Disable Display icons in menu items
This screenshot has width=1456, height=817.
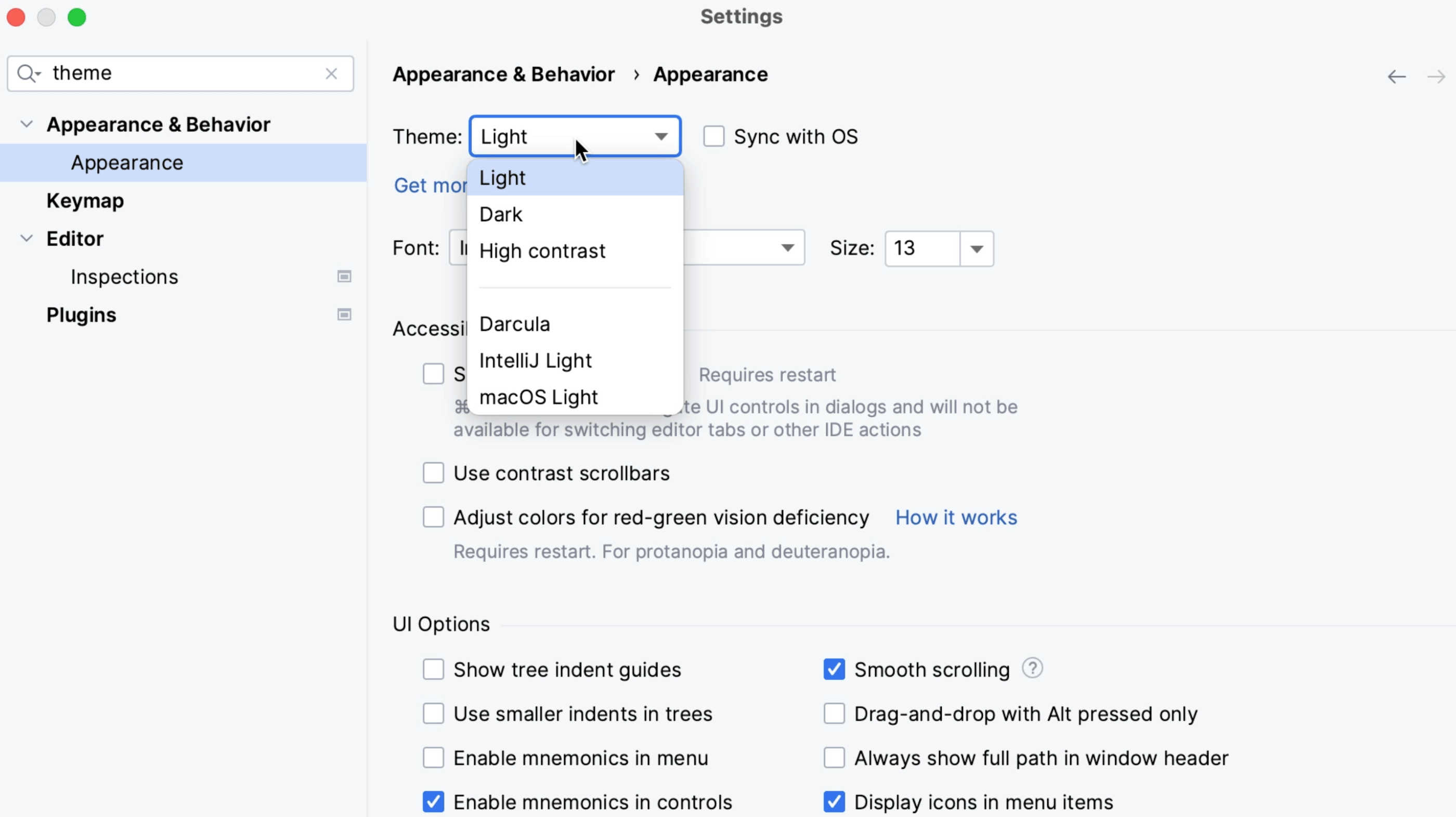click(x=834, y=802)
